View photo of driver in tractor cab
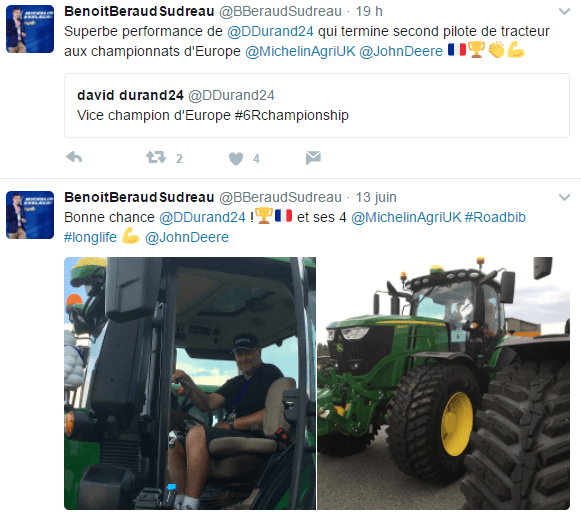This screenshot has width=581, height=519. (190, 383)
